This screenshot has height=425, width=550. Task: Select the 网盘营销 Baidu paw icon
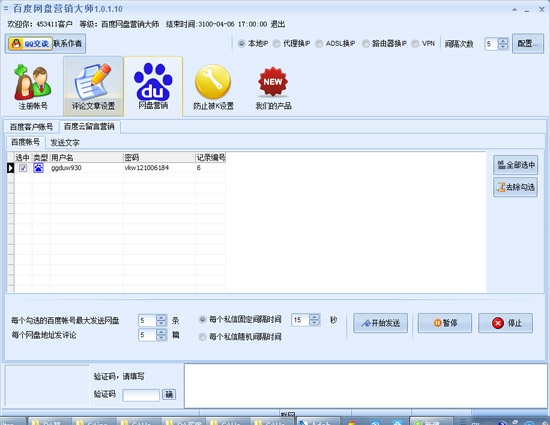[x=153, y=86]
